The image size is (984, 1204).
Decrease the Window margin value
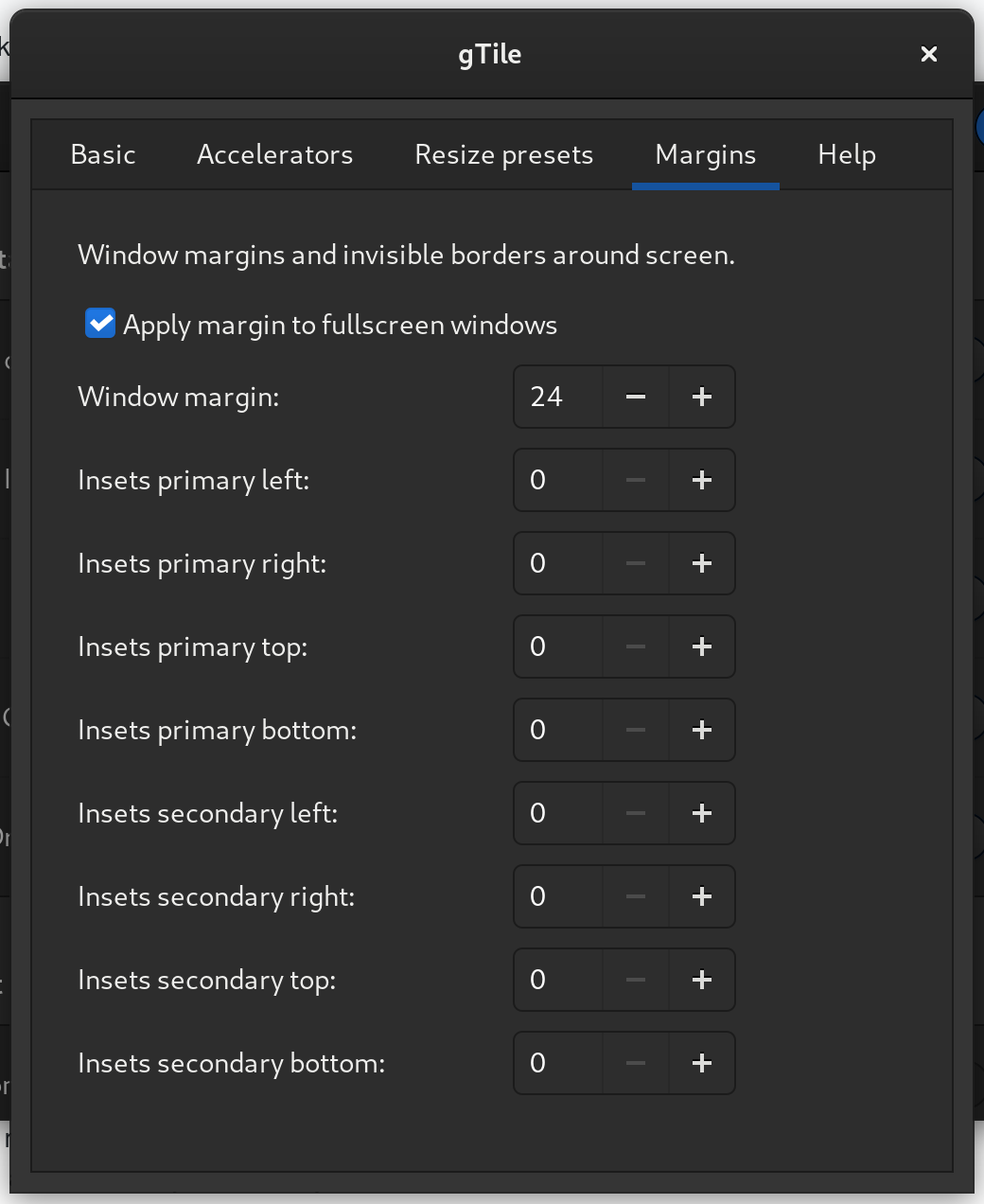pos(636,397)
